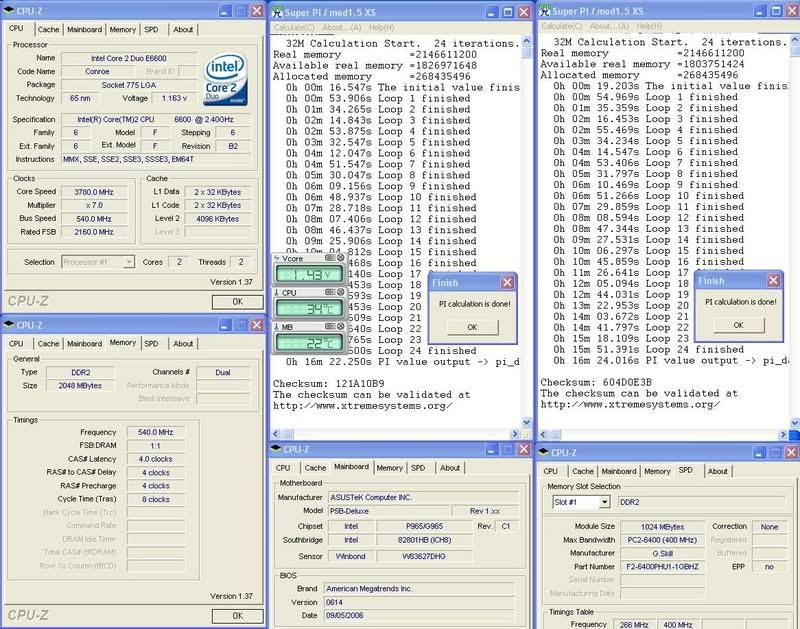Close the CPU temperature gadget with its round X icon
Screen dimensions: 800x629
tap(340, 292)
